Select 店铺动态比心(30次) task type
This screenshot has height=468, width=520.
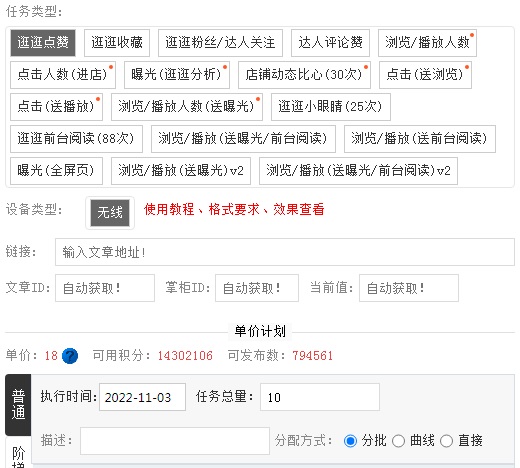304,75
